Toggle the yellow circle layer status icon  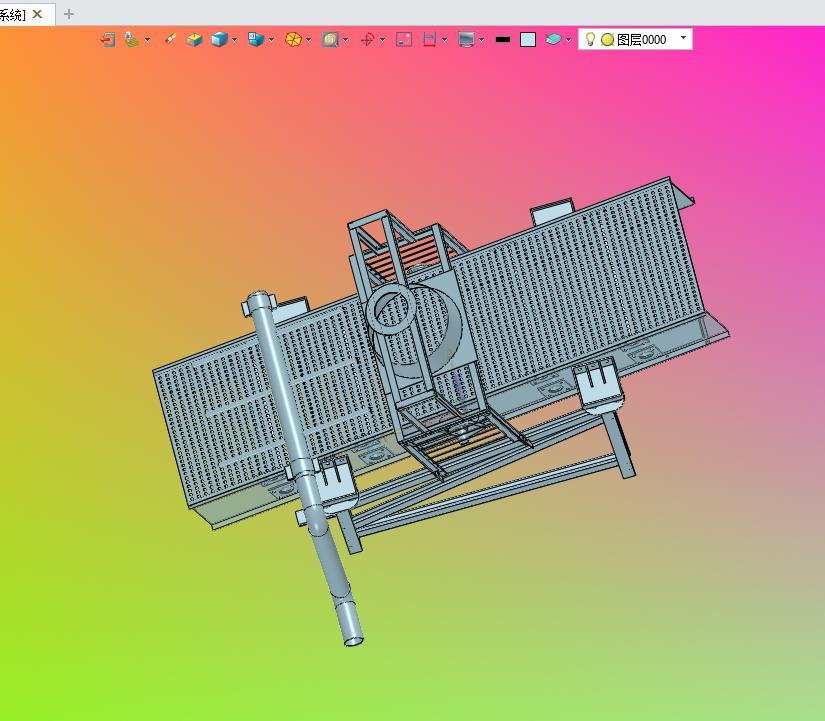607,39
